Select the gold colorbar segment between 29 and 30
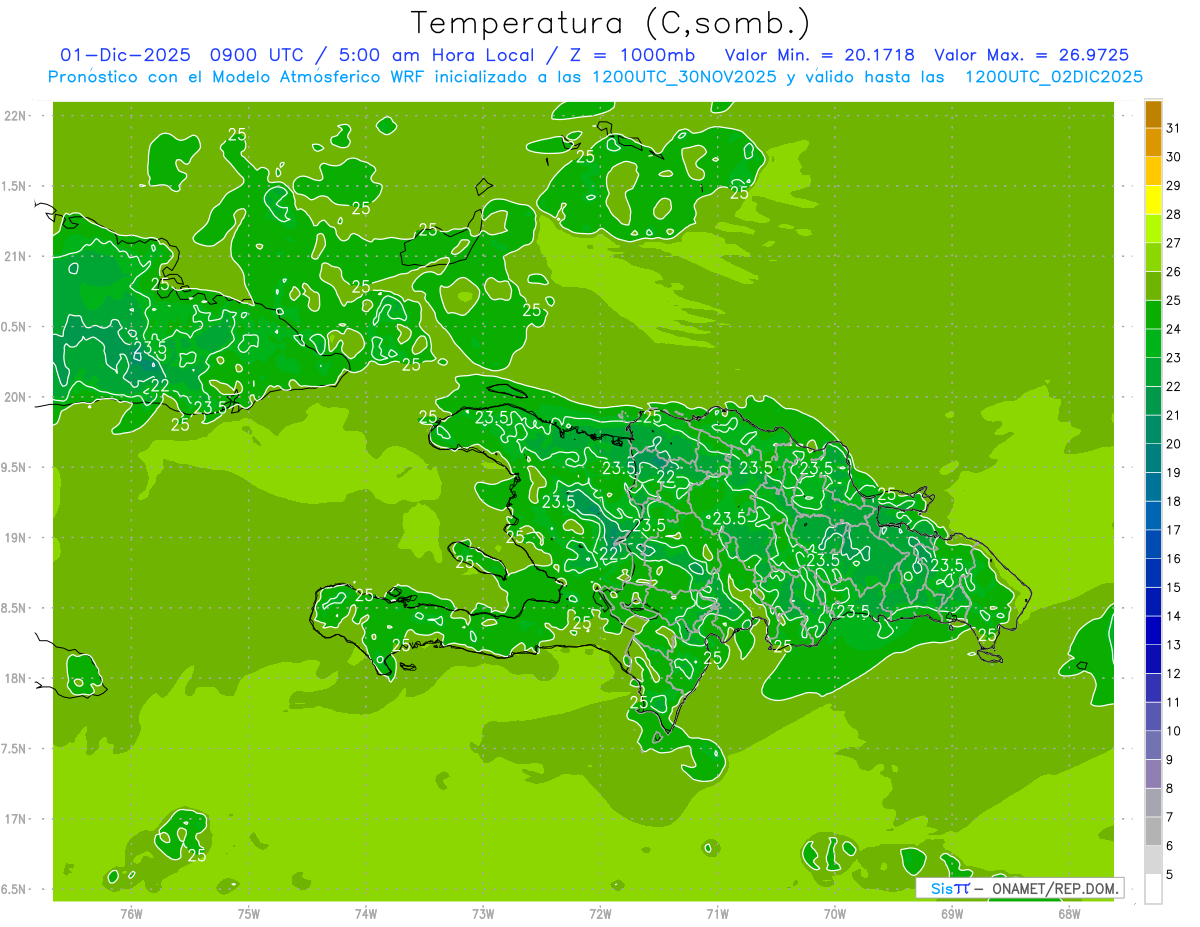This screenshot has width=1200, height=927. 1153,172
